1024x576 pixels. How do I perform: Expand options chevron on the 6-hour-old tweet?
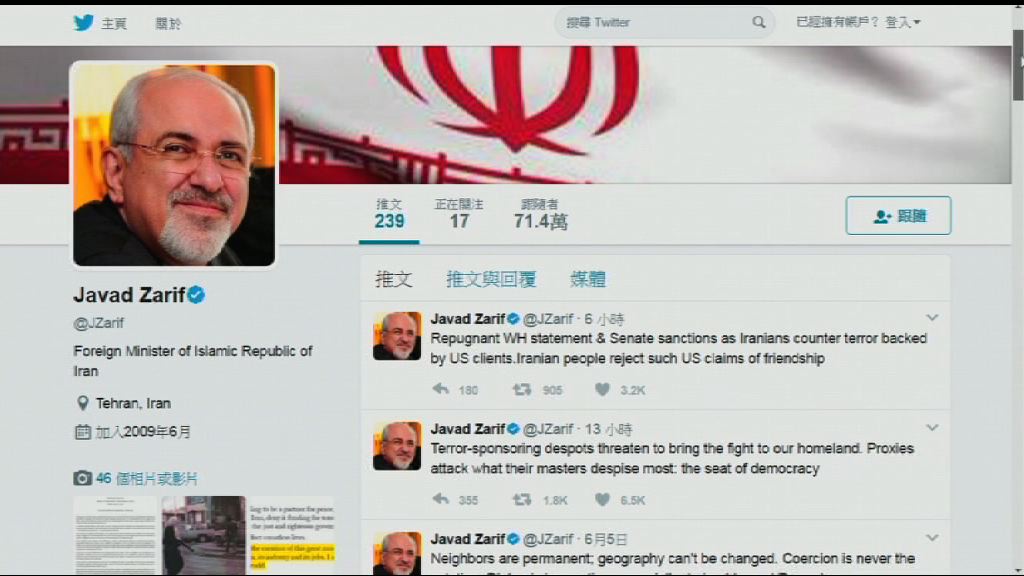click(932, 318)
